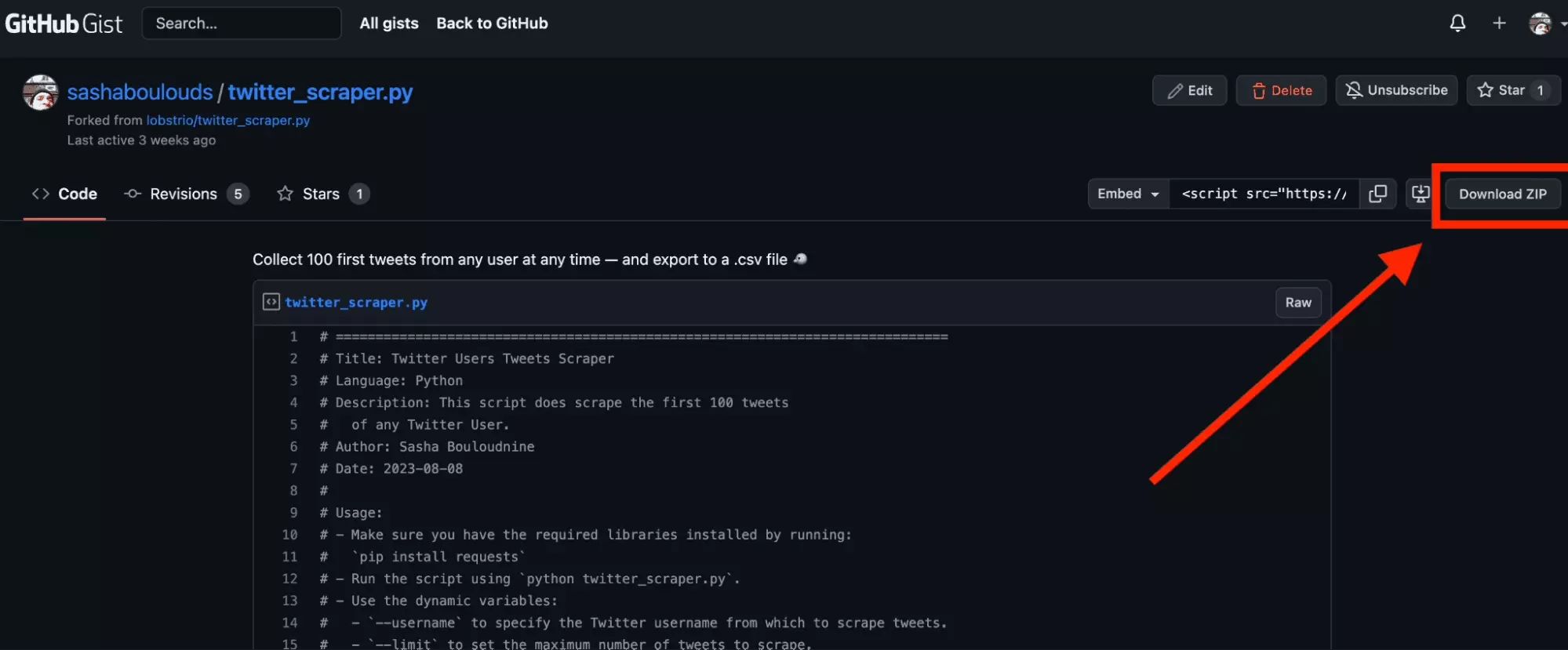1568x650 pixels.
Task: Star this gist
Action: 1501,90
